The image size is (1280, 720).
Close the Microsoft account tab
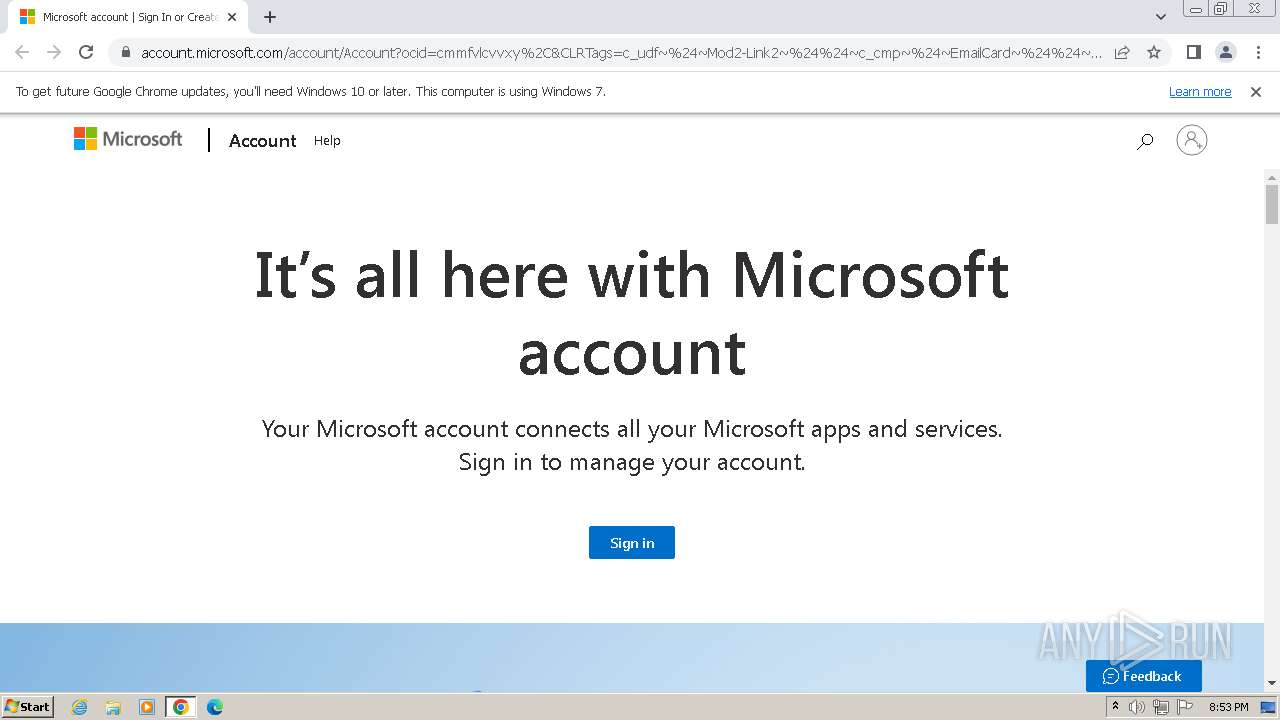tap(232, 17)
